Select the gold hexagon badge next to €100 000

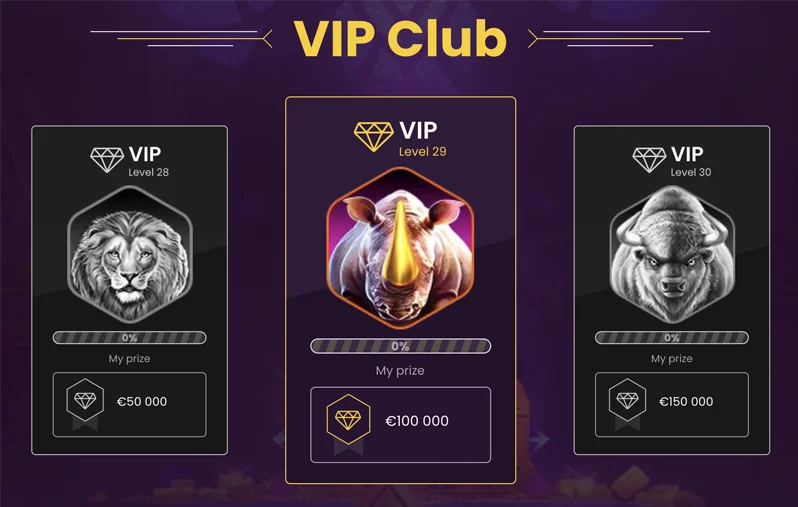(x=349, y=420)
